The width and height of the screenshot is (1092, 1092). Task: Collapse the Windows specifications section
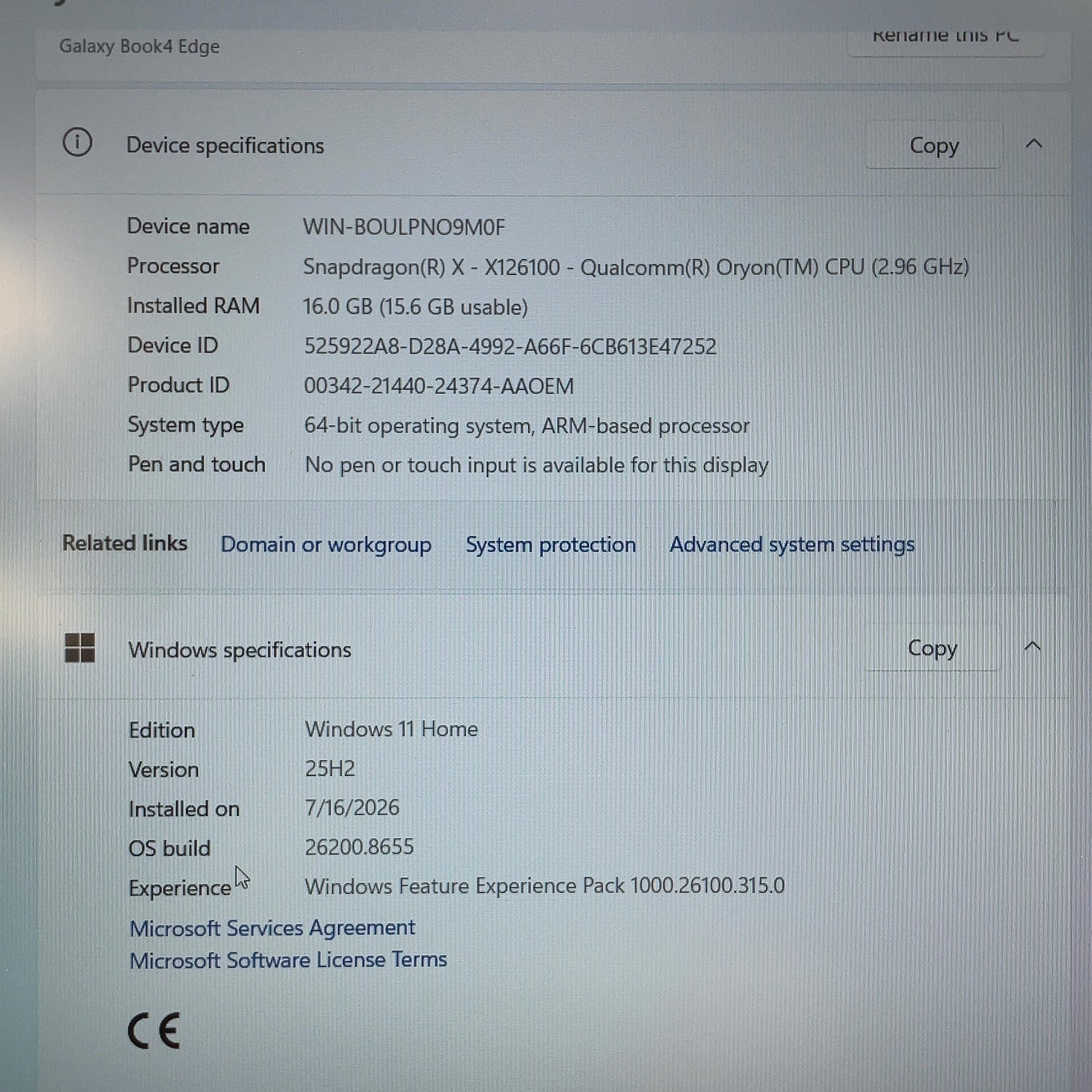(1032, 646)
